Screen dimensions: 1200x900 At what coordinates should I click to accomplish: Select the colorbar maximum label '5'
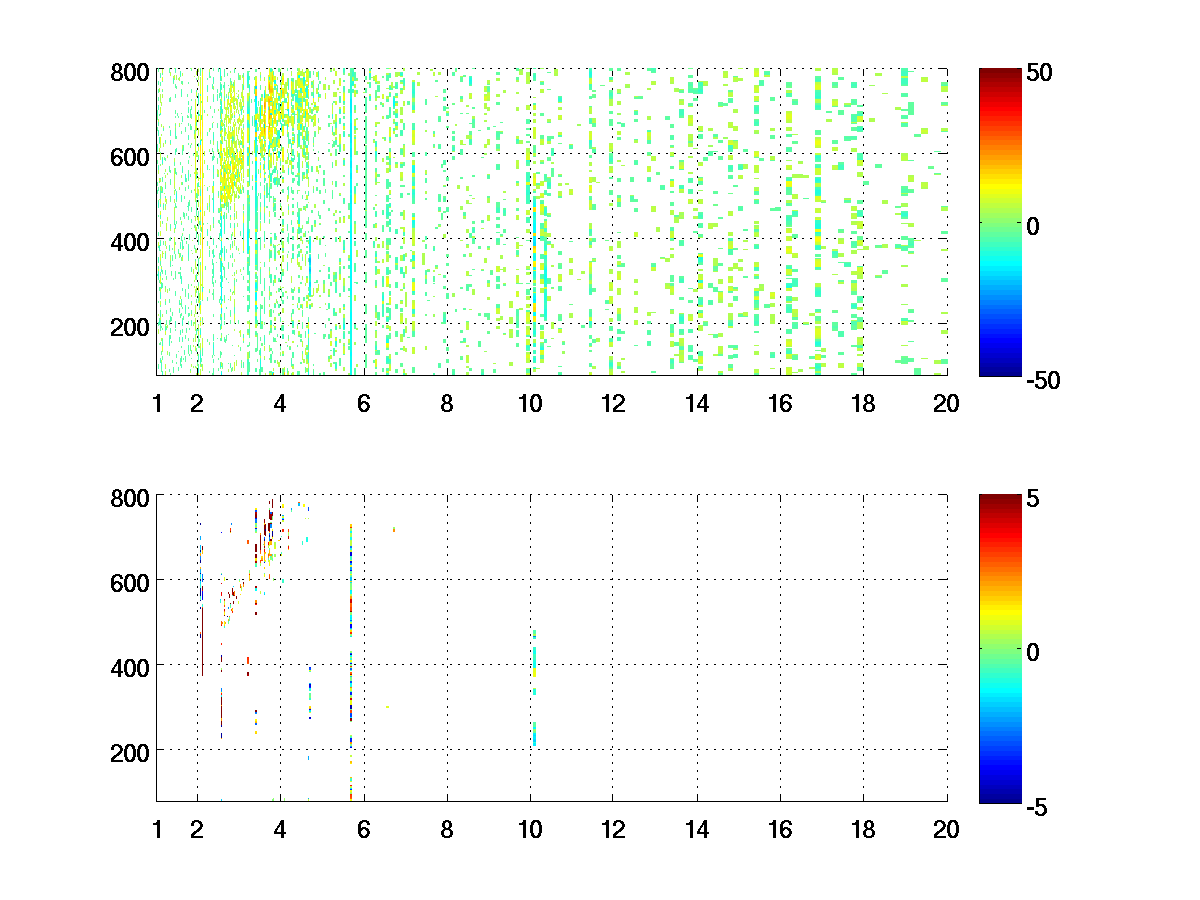point(1033,498)
